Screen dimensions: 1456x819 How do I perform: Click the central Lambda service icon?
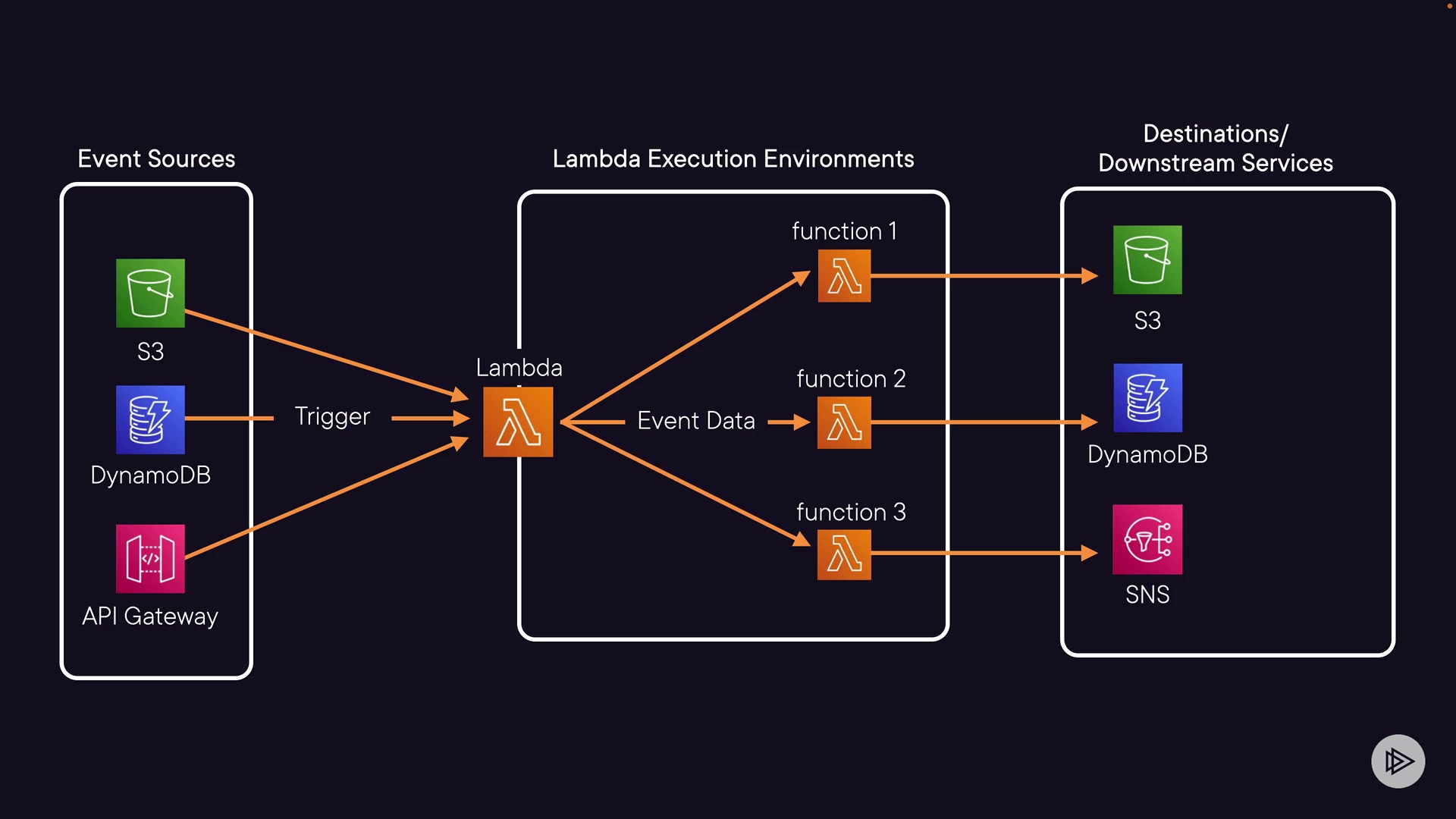(x=518, y=422)
